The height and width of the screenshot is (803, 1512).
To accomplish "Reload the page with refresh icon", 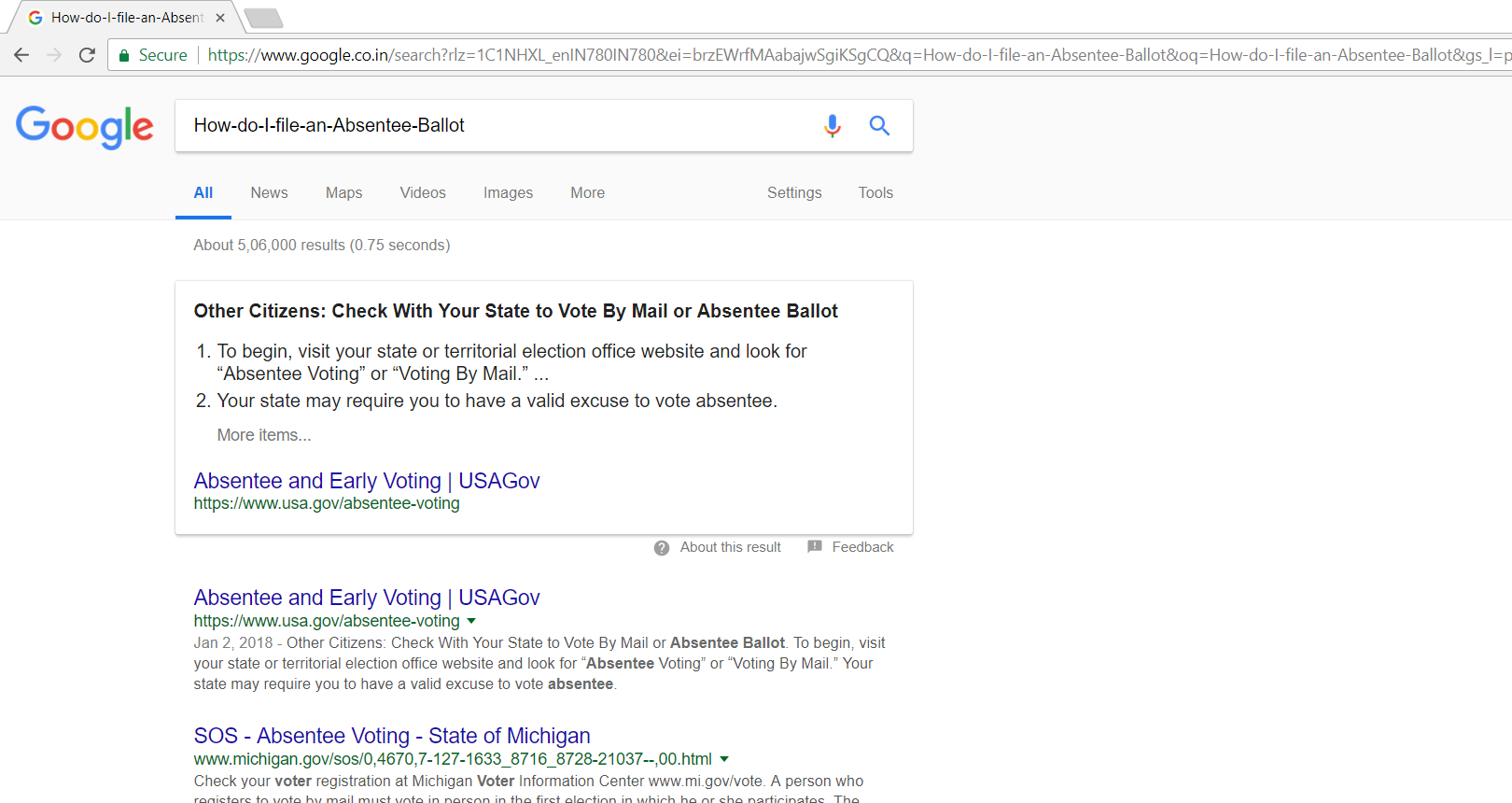I will click(x=87, y=55).
